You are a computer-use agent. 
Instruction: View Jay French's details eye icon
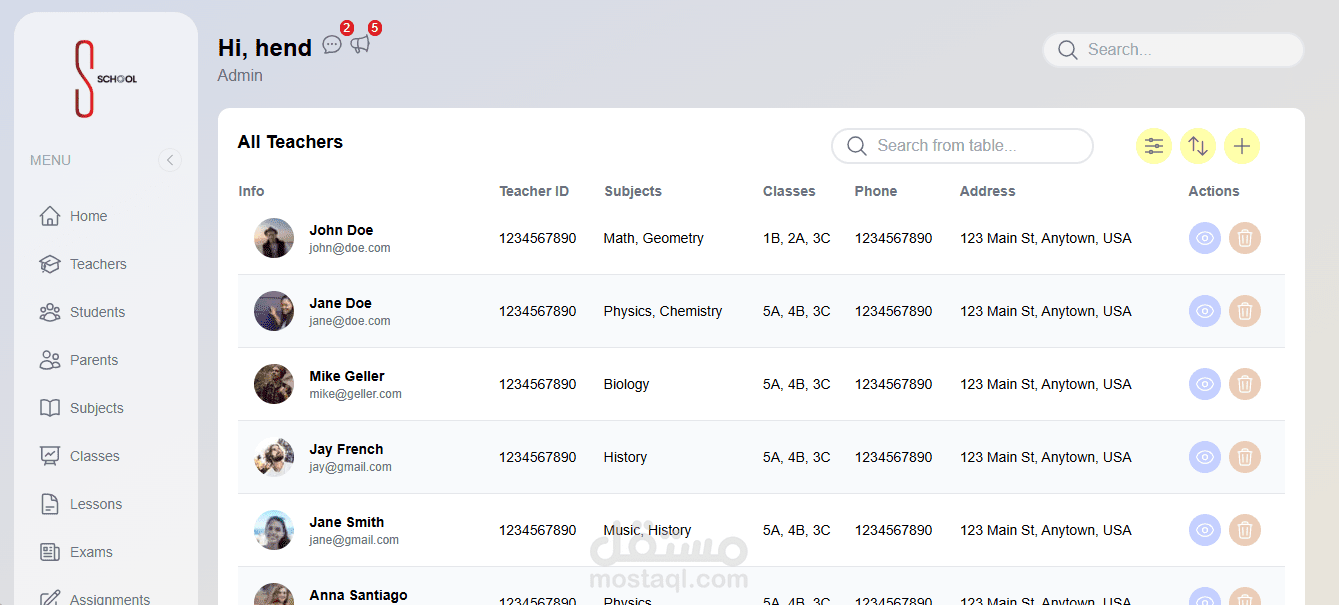click(x=1205, y=457)
